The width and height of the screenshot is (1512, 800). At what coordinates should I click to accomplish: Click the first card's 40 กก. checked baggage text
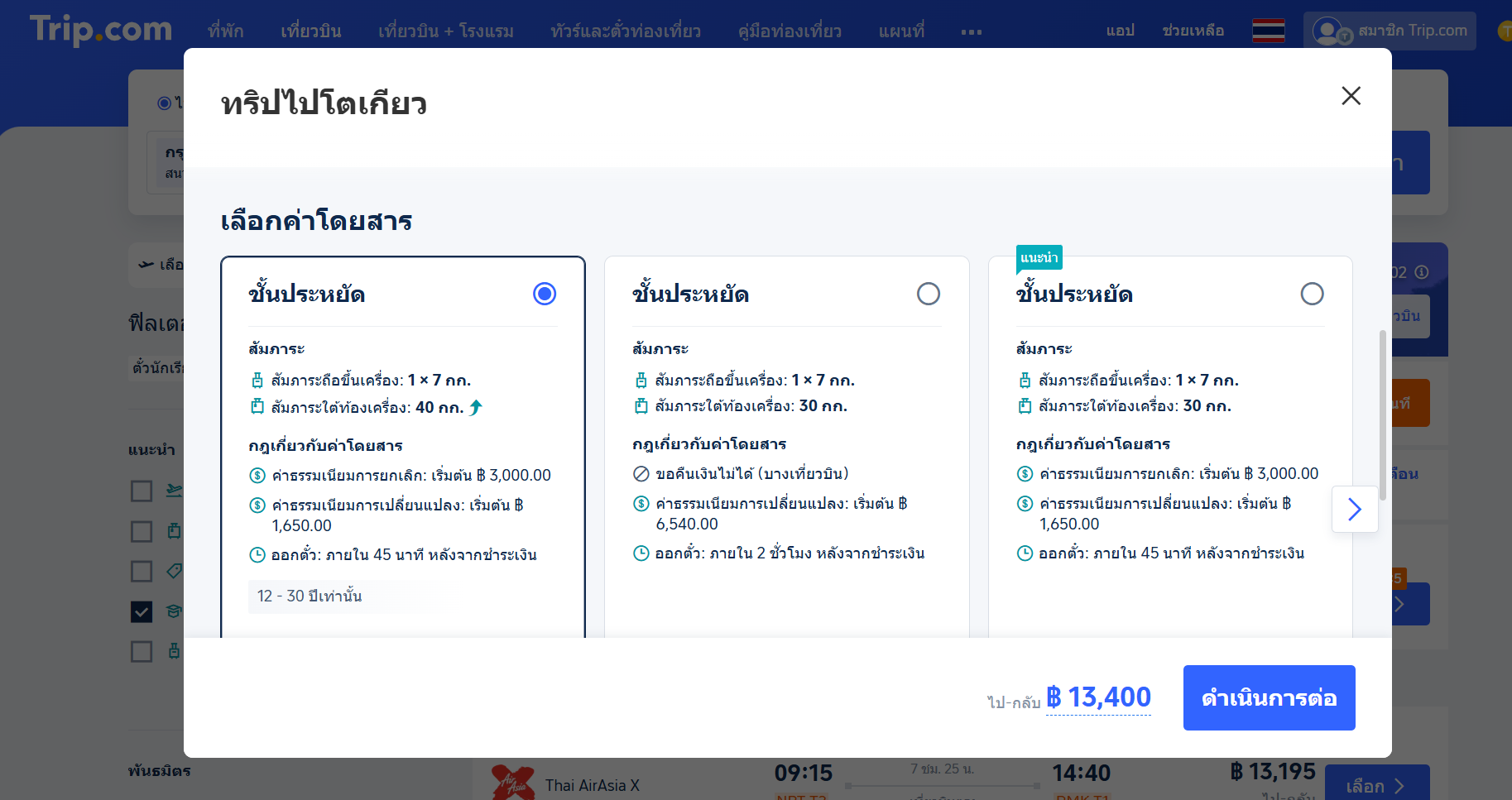[367, 407]
